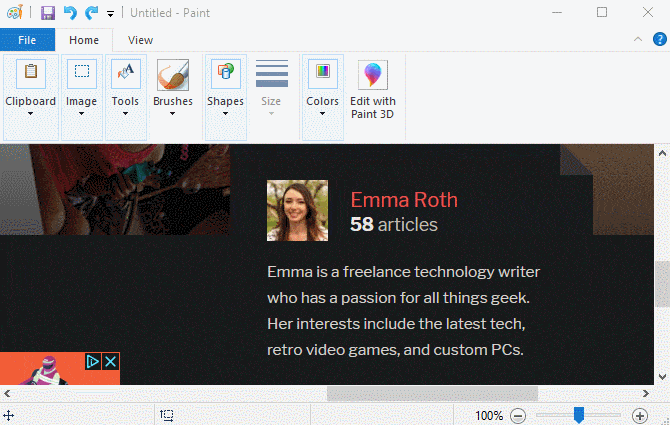Open the File menu

[x=27, y=40]
